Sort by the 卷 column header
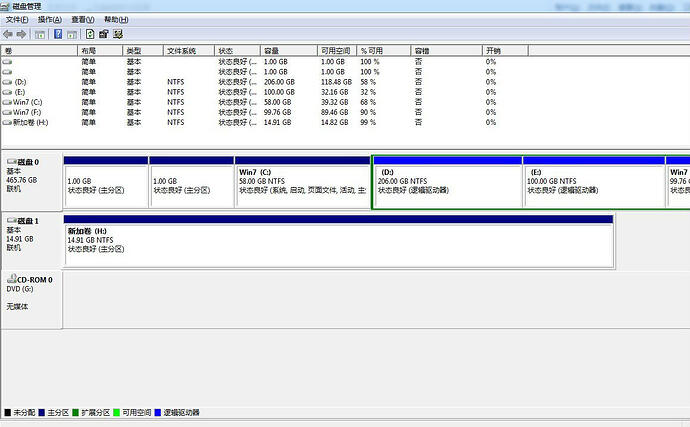This screenshot has width=690, height=427. 39,51
